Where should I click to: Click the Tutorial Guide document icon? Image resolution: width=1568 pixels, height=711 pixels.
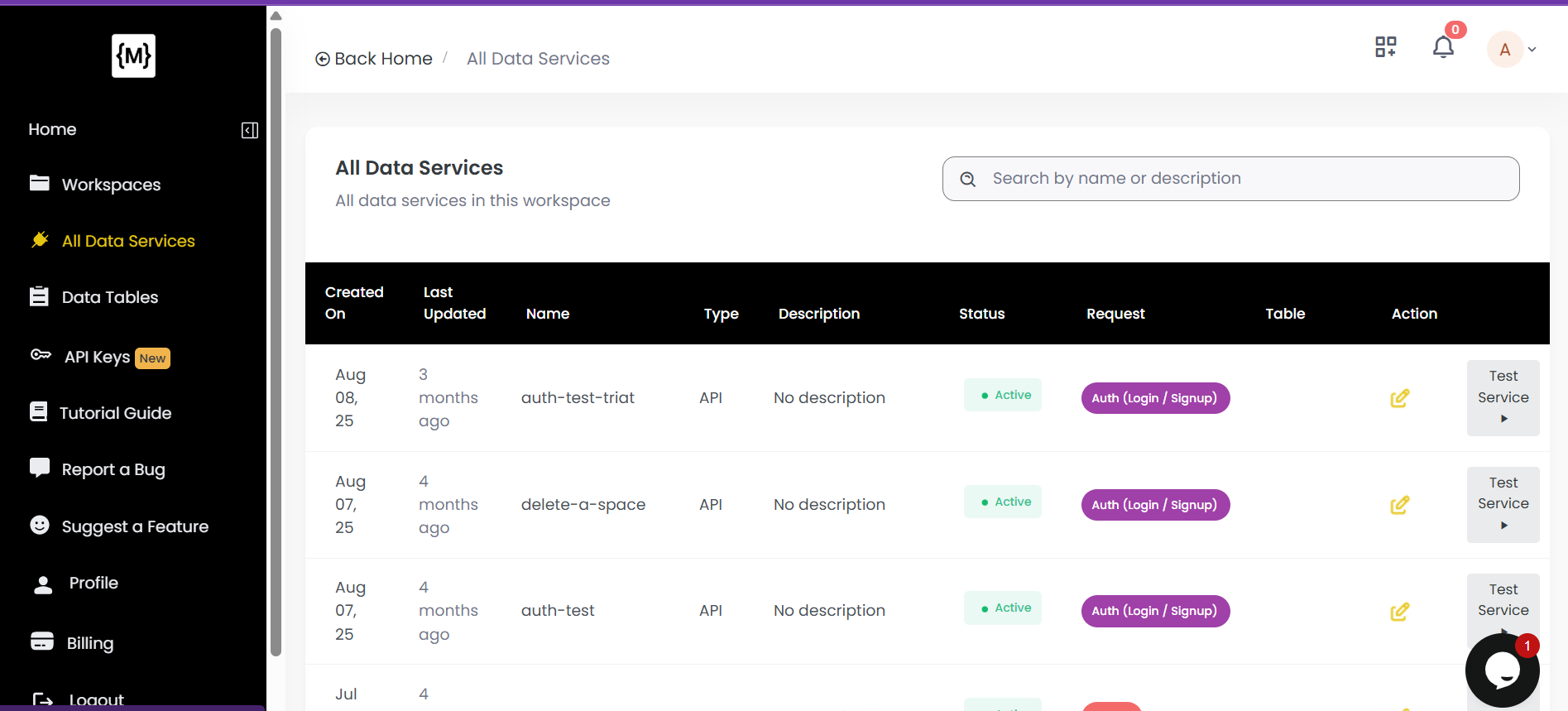38,411
